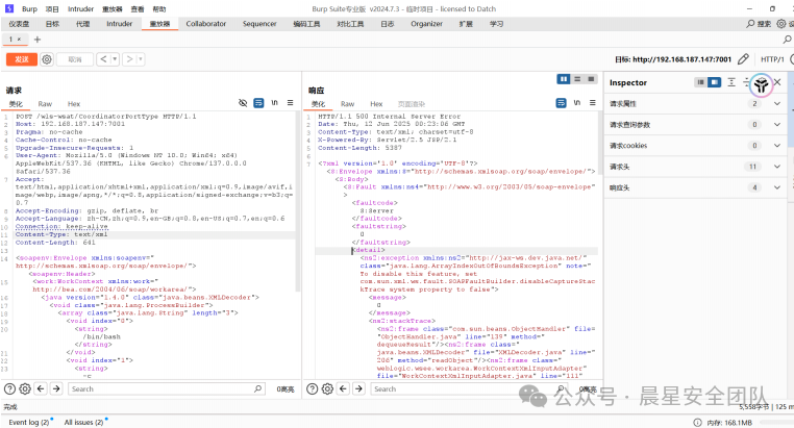Image resolution: width=794 pixels, height=428 pixels.
Task: Click the request panel search field
Action: [x=150, y=389]
